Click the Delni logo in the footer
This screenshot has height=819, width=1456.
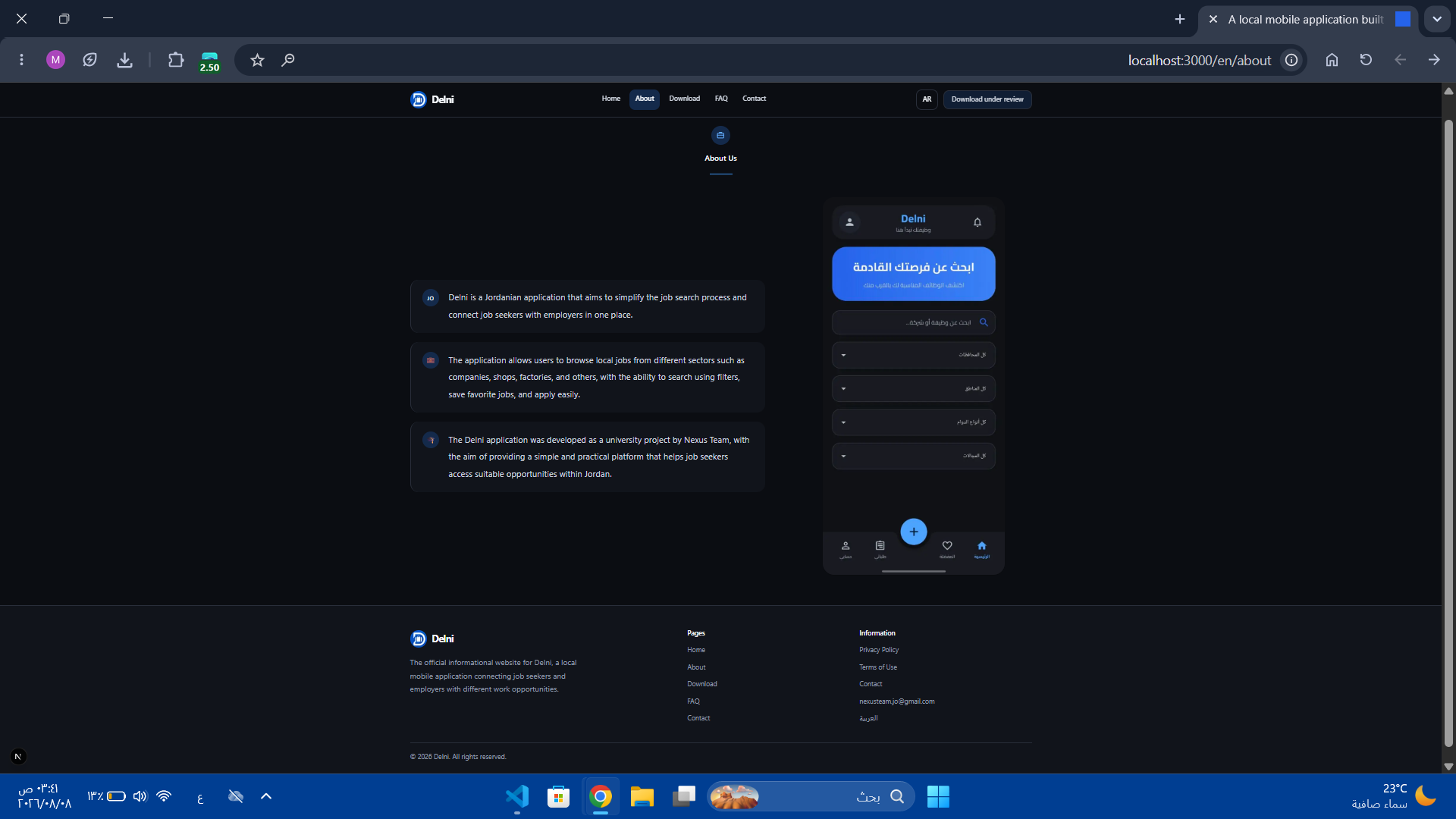(x=432, y=639)
